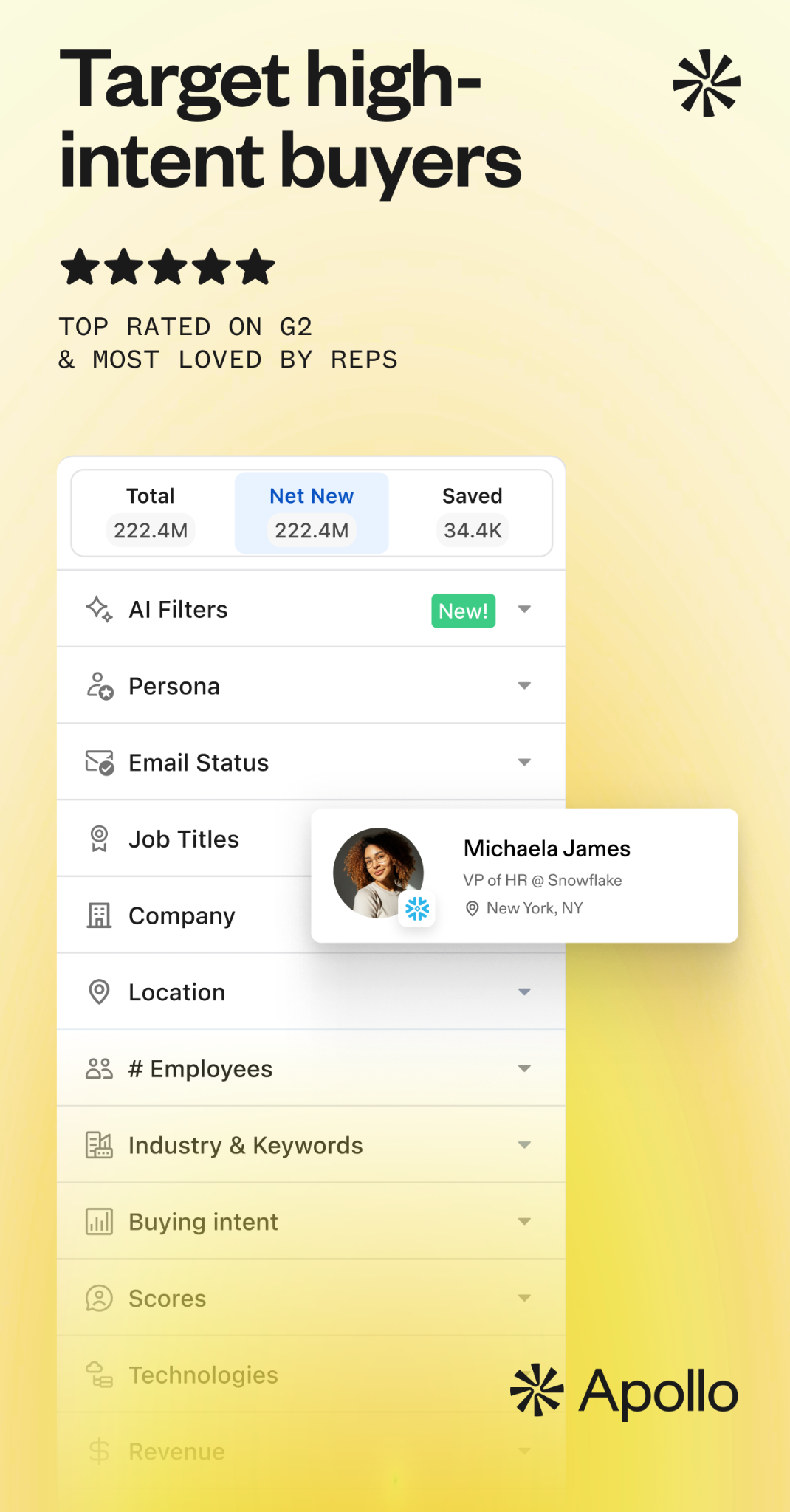
Task: Click the Apollo wordmark text
Action: 659,1392
